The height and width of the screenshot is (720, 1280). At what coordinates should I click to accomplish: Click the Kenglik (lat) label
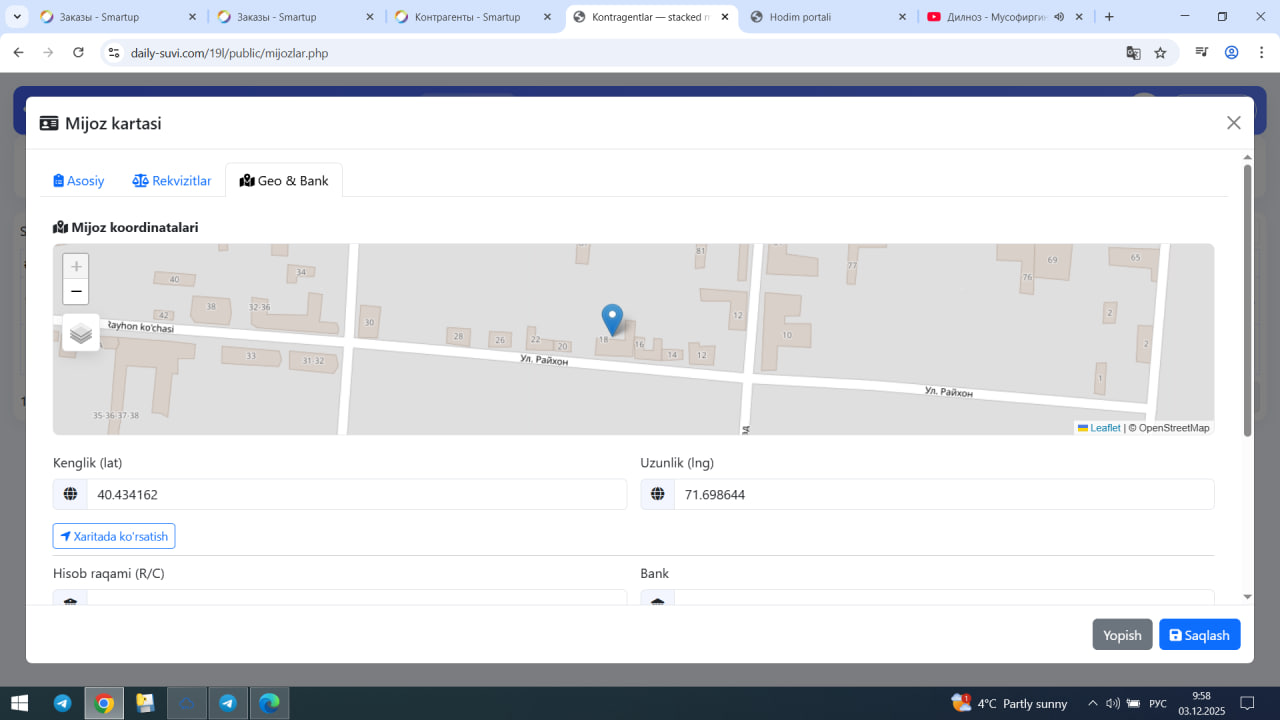click(88, 462)
